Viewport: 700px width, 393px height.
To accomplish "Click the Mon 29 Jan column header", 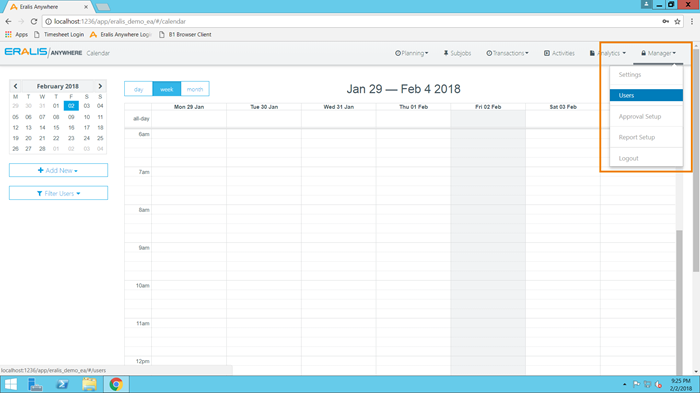I will click(x=189, y=107).
